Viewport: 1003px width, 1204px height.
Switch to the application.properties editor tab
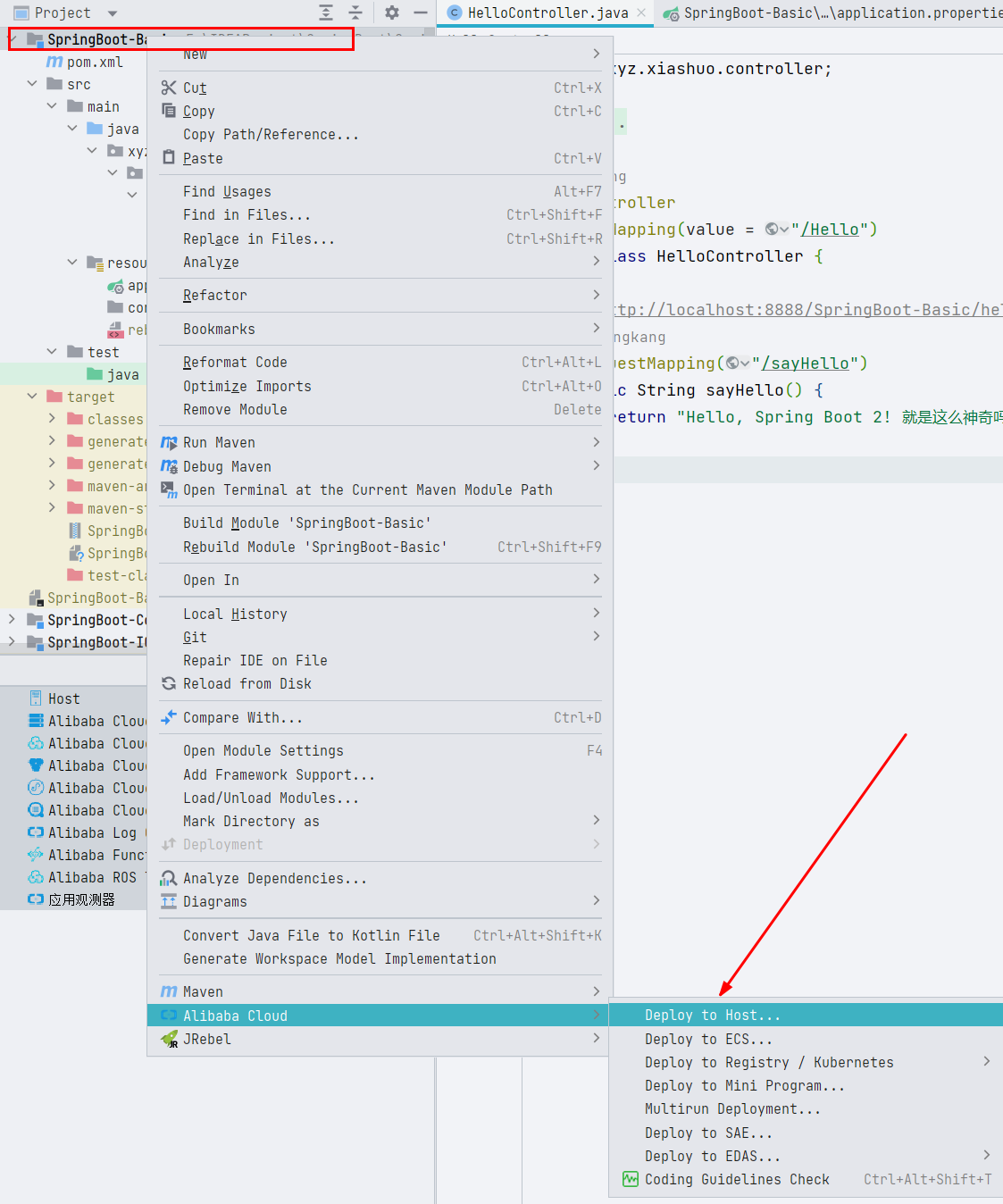point(831,13)
